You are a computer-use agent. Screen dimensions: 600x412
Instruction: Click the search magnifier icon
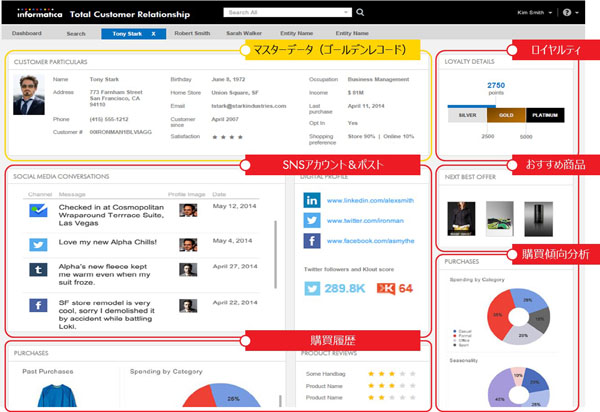[x=360, y=12]
